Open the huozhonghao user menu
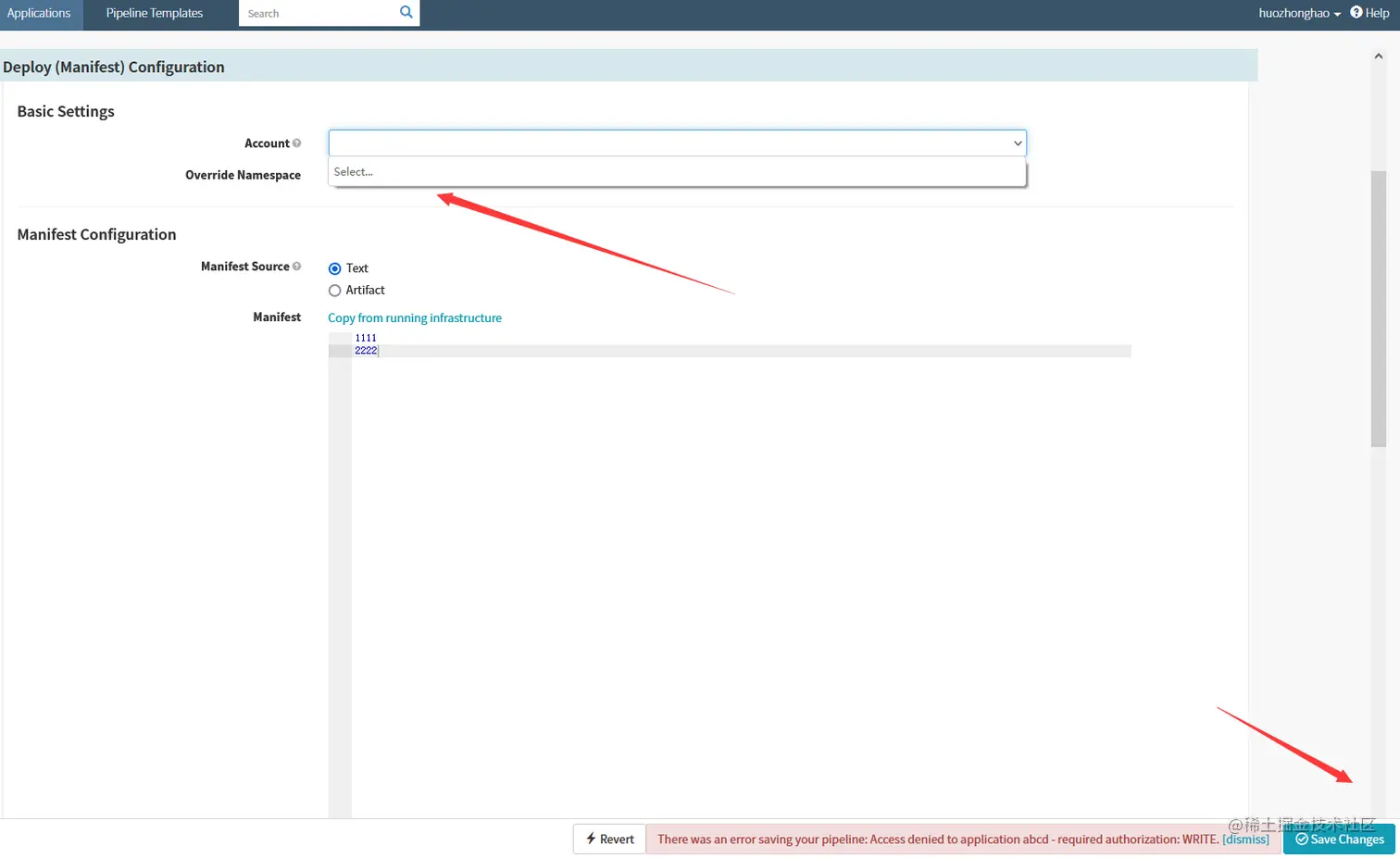1400x858 pixels. 1299,13
